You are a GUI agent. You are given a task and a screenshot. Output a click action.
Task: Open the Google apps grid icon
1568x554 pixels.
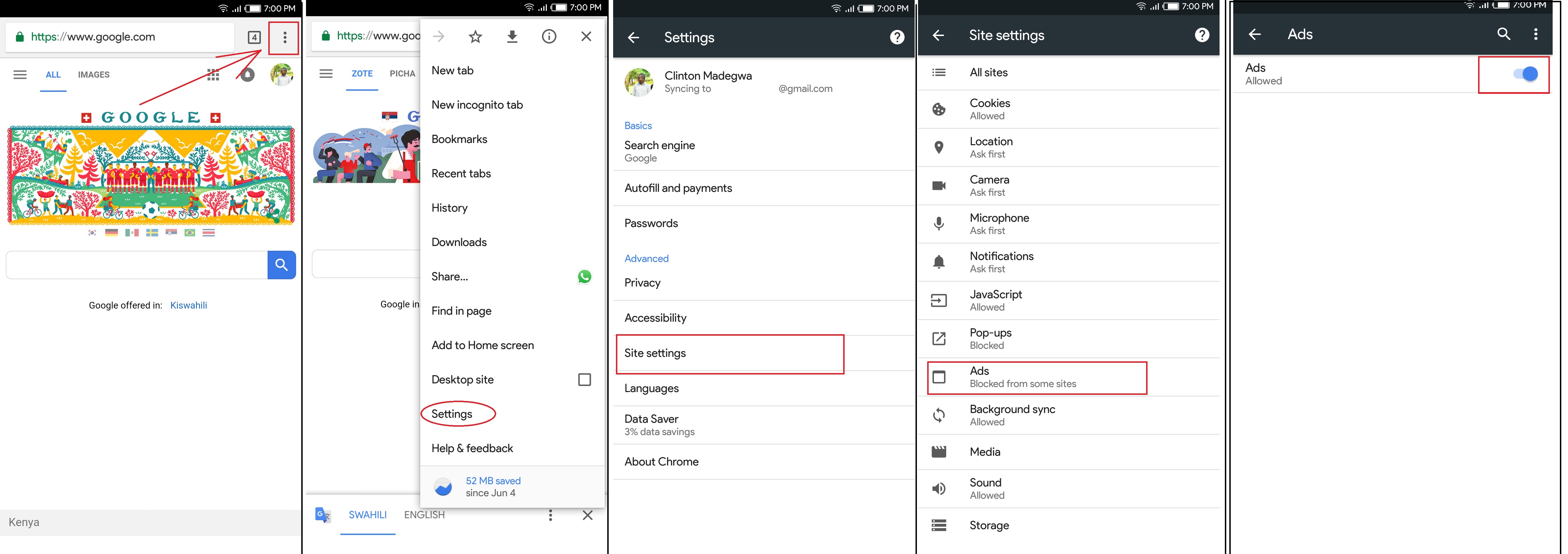pos(213,75)
